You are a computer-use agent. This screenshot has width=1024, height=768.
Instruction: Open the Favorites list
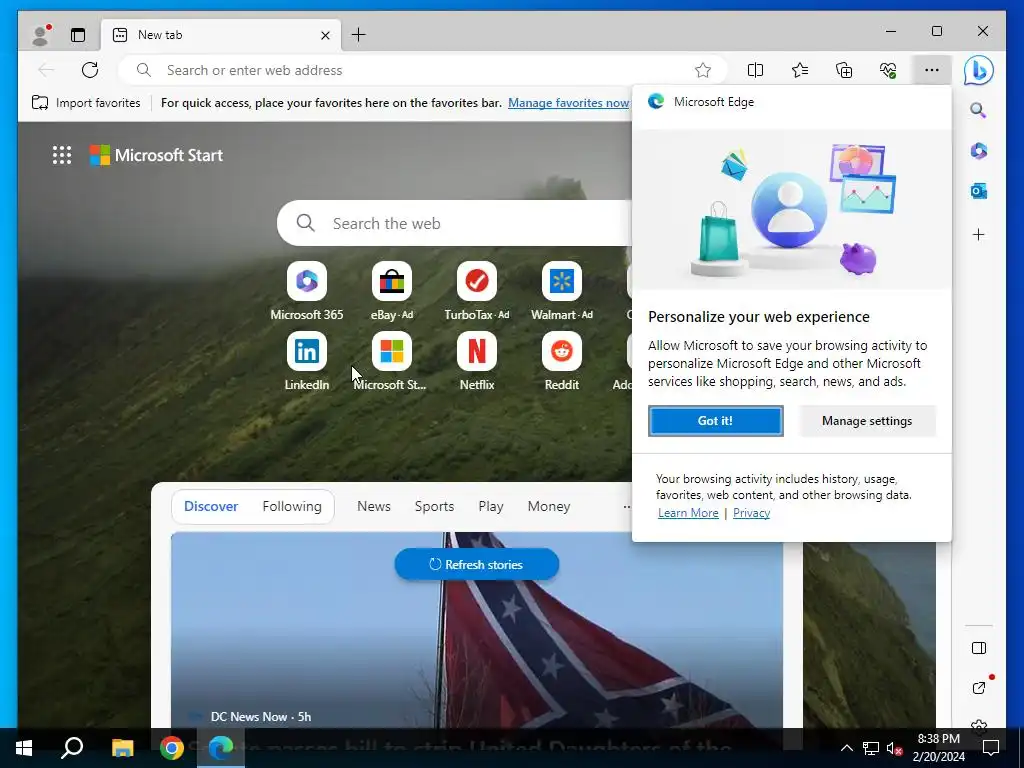[799, 70]
